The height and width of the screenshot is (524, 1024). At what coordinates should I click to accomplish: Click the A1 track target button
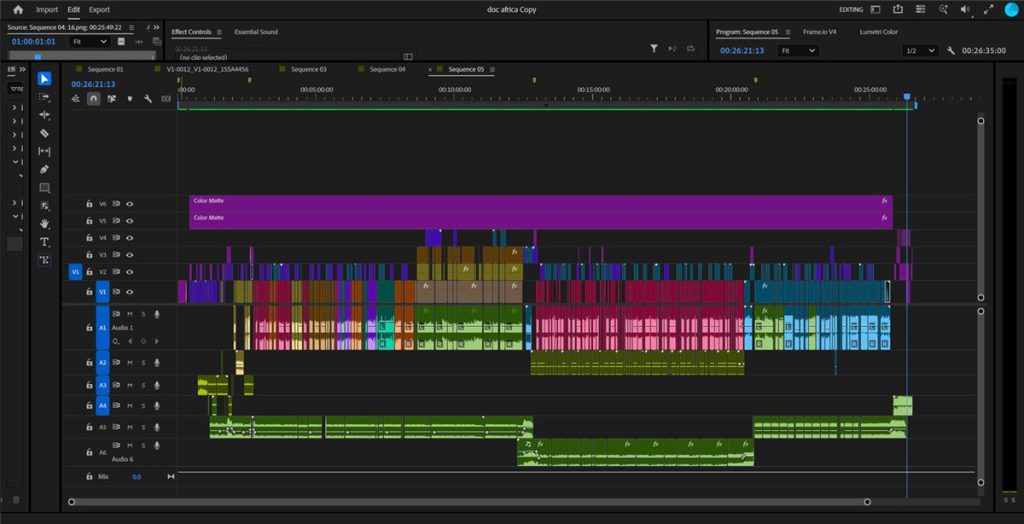click(x=103, y=327)
